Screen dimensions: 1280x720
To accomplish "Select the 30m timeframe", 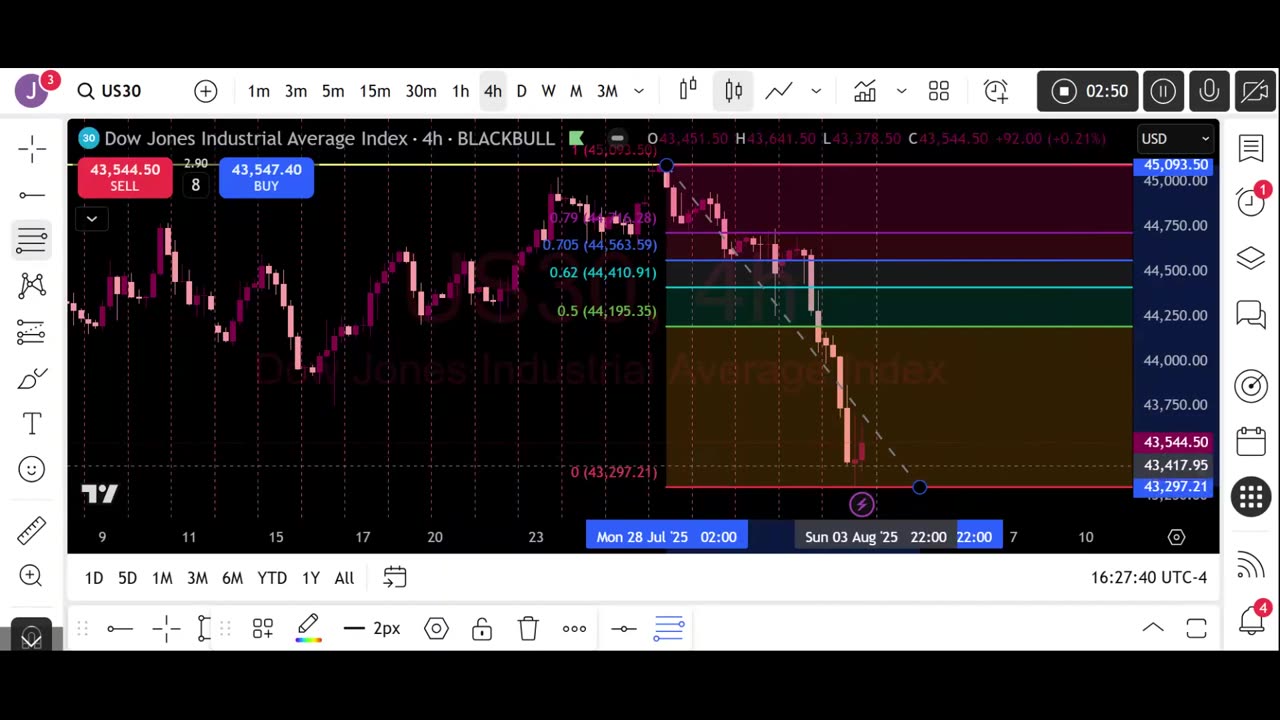I will [x=421, y=91].
